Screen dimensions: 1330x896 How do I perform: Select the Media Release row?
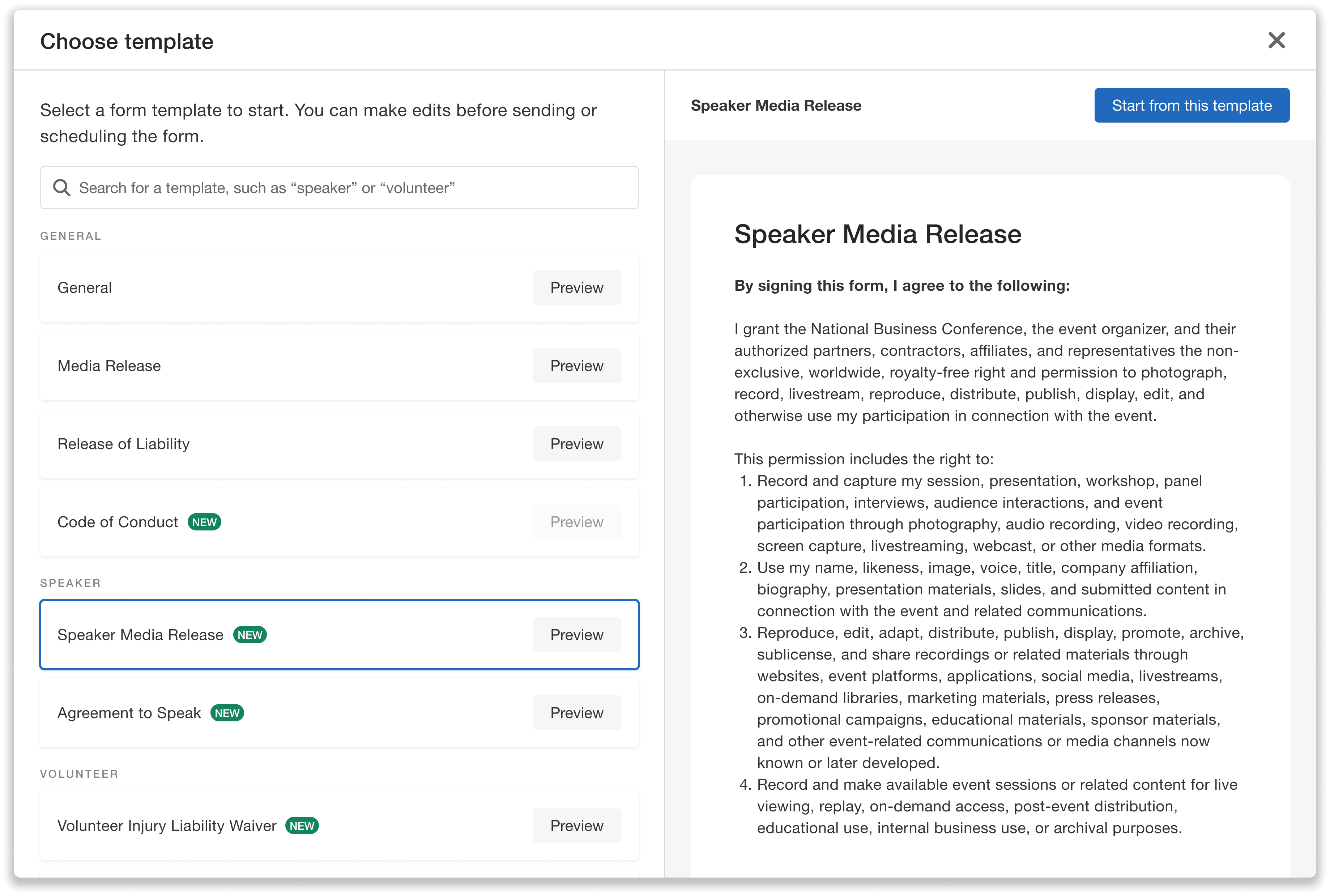[x=339, y=366]
